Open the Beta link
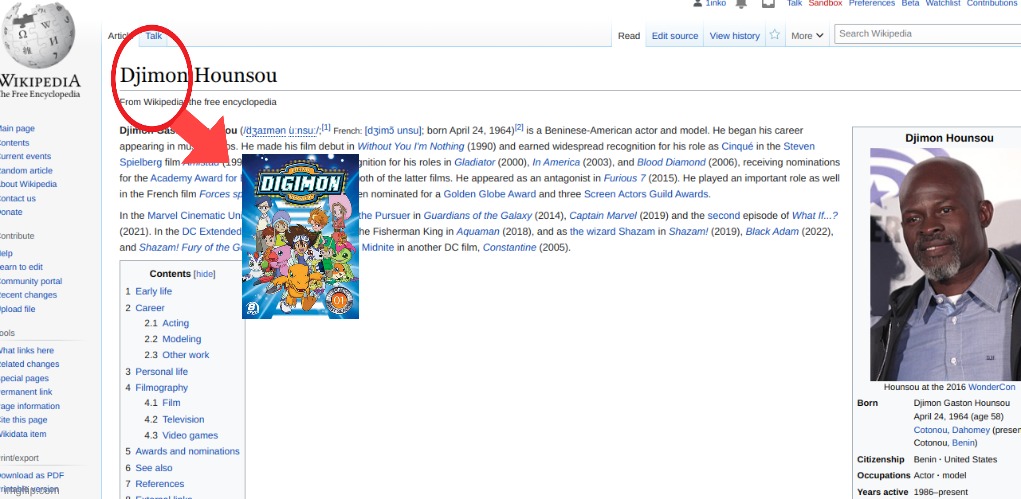 [x=910, y=3]
